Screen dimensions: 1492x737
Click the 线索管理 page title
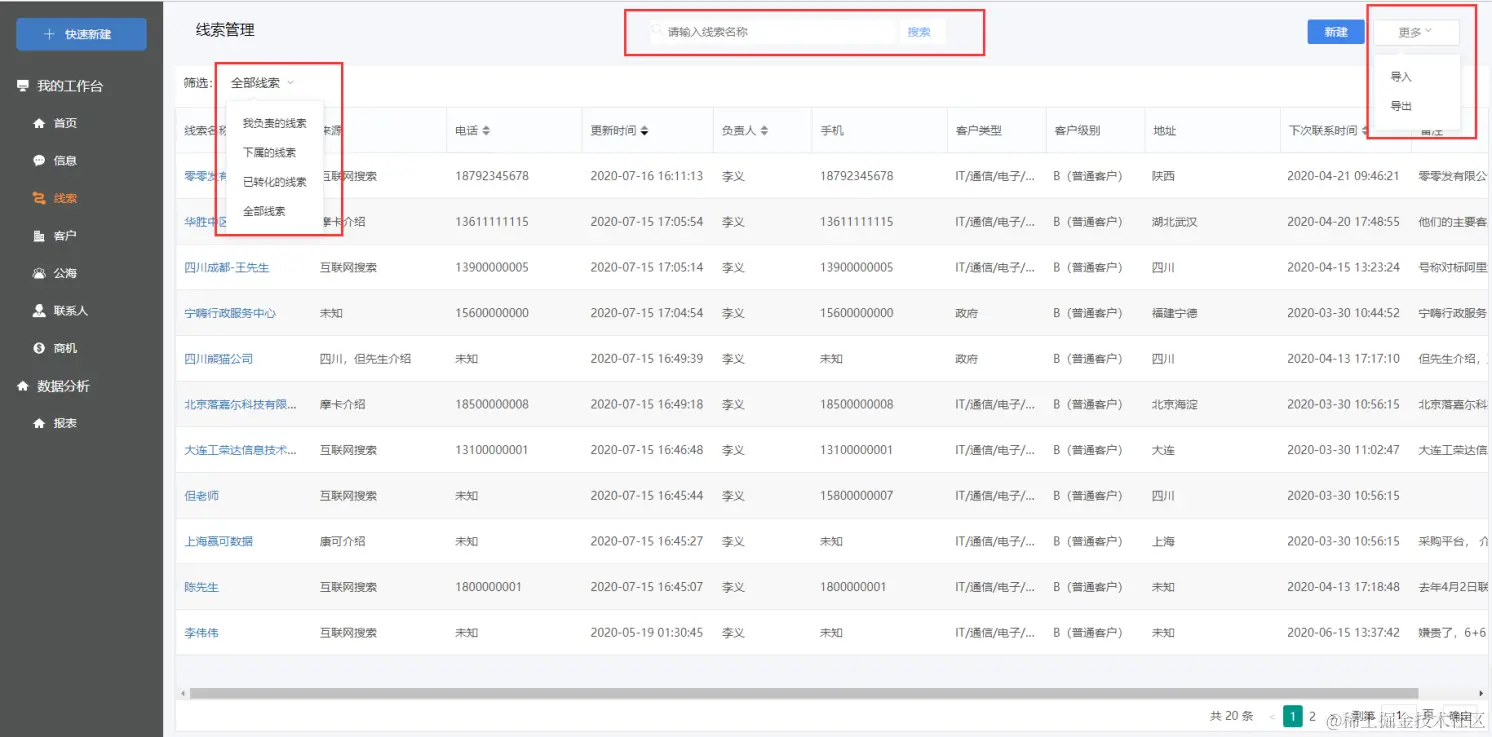click(225, 30)
